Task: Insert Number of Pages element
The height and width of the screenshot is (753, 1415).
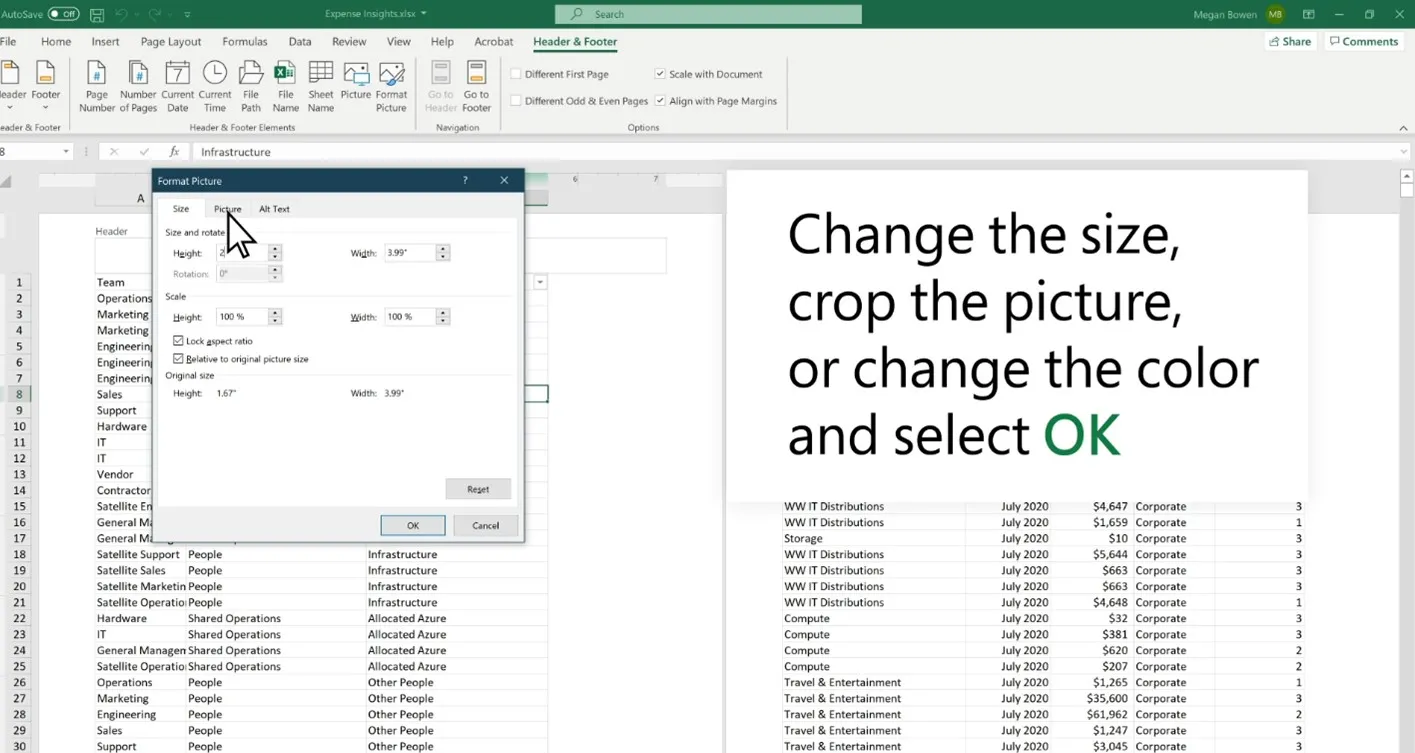Action: pos(138,86)
